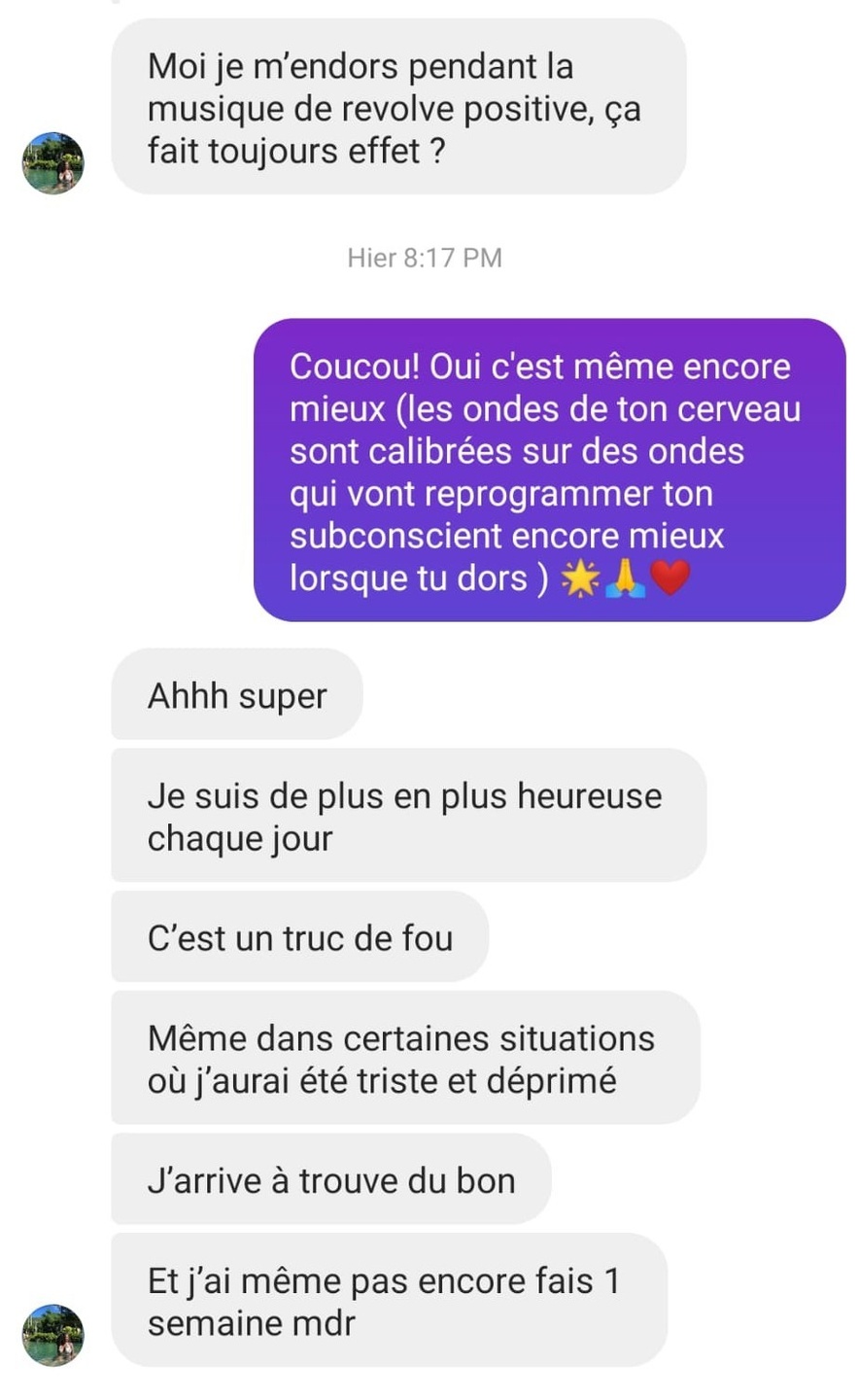Tap the profile avatar next to the last message

tap(53, 1336)
